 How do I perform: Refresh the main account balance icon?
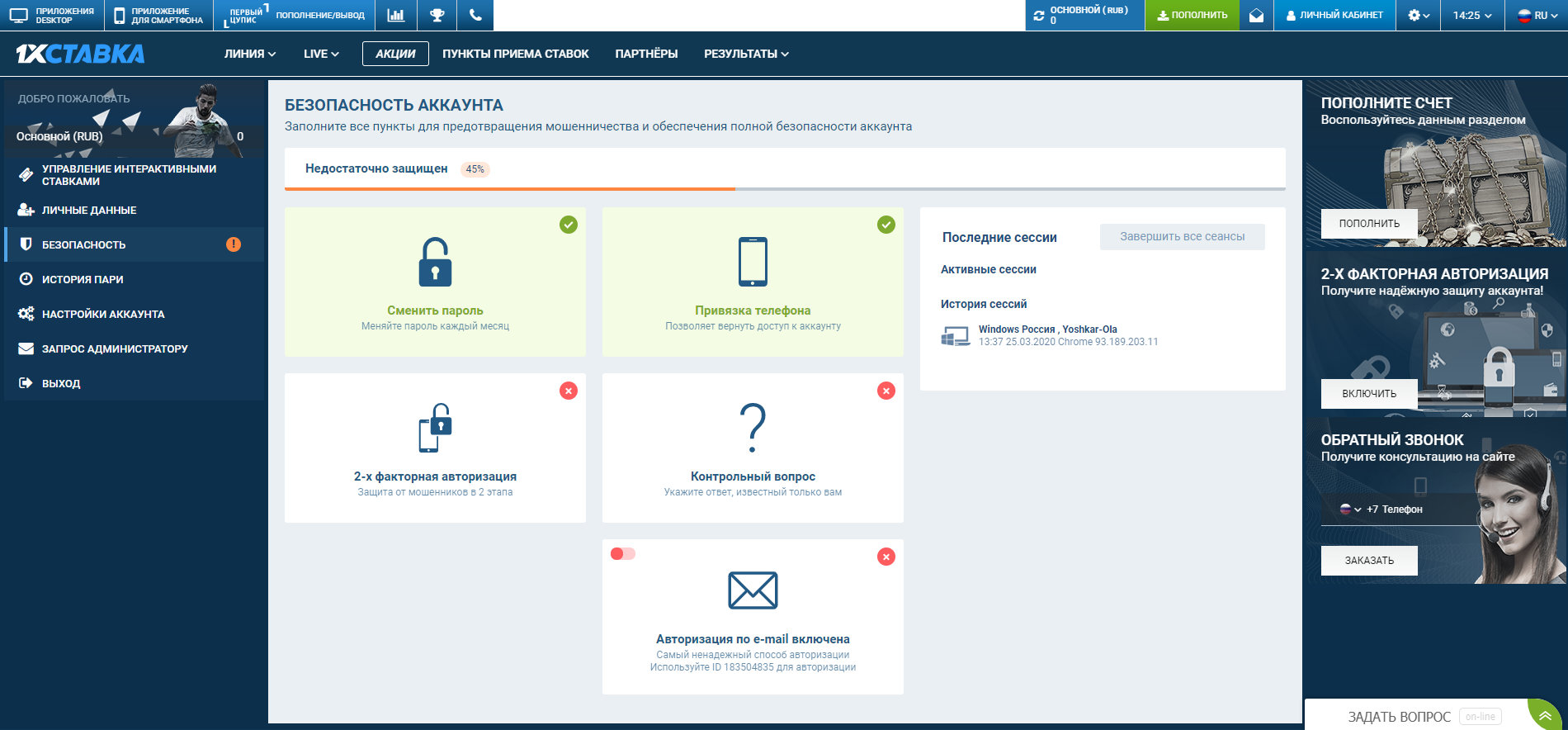pyautogui.click(x=1039, y=16)
